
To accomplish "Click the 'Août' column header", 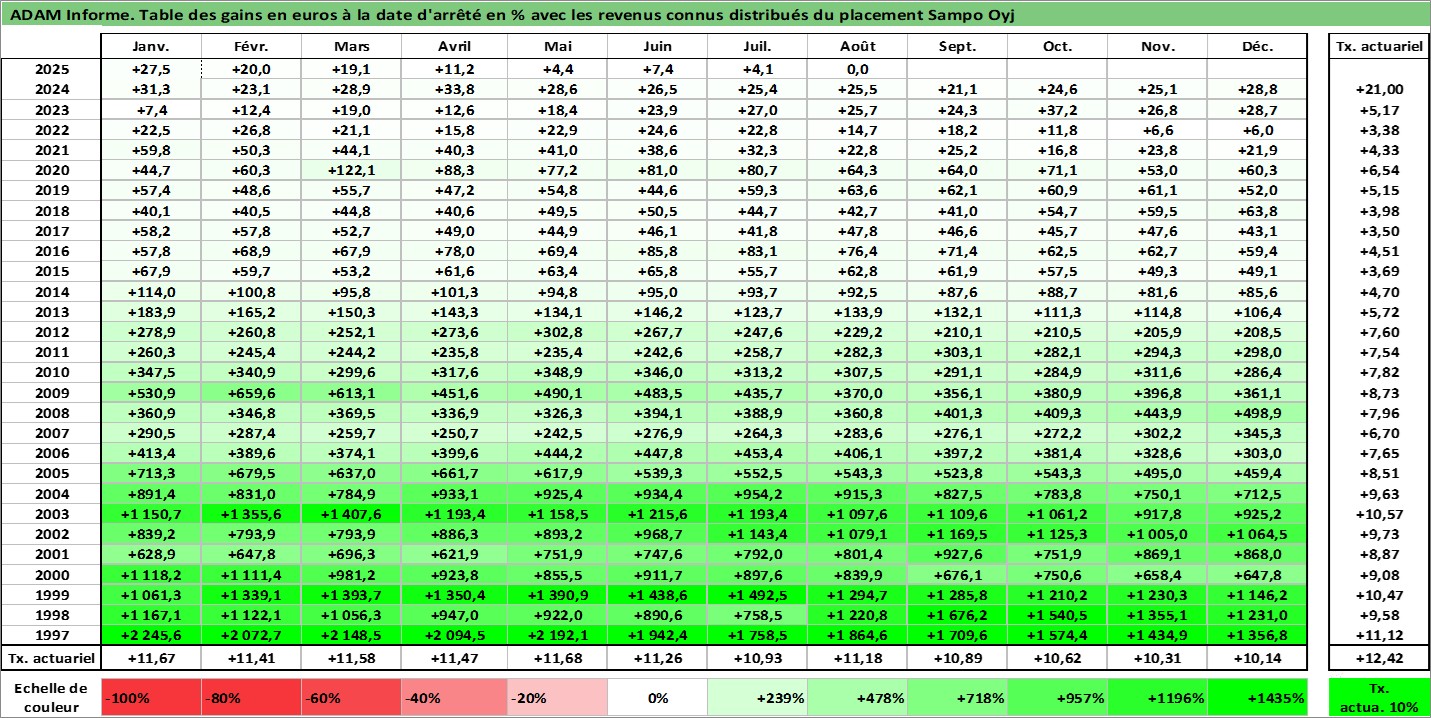I will [858, 47].
